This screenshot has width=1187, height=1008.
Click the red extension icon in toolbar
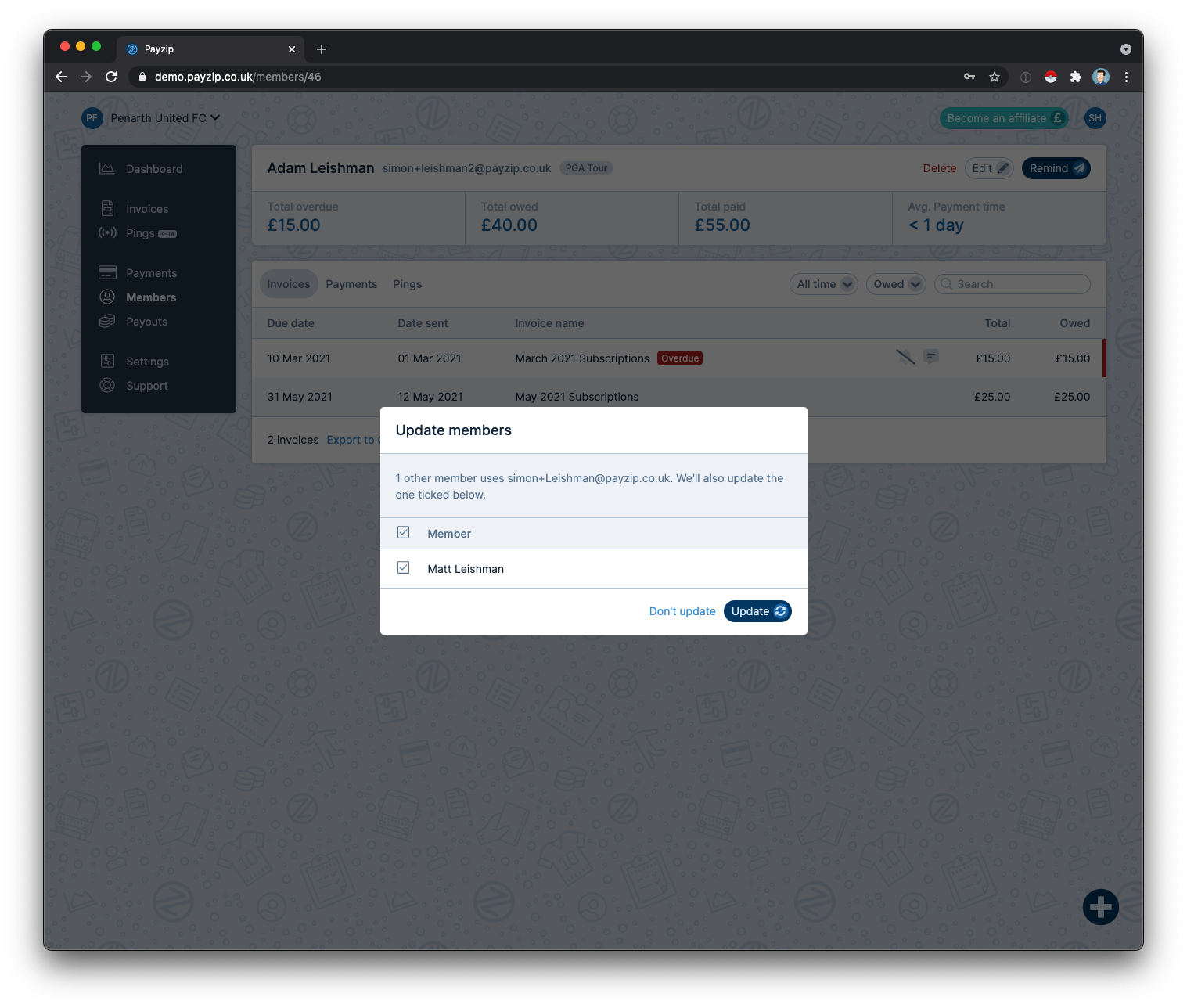1051,77
